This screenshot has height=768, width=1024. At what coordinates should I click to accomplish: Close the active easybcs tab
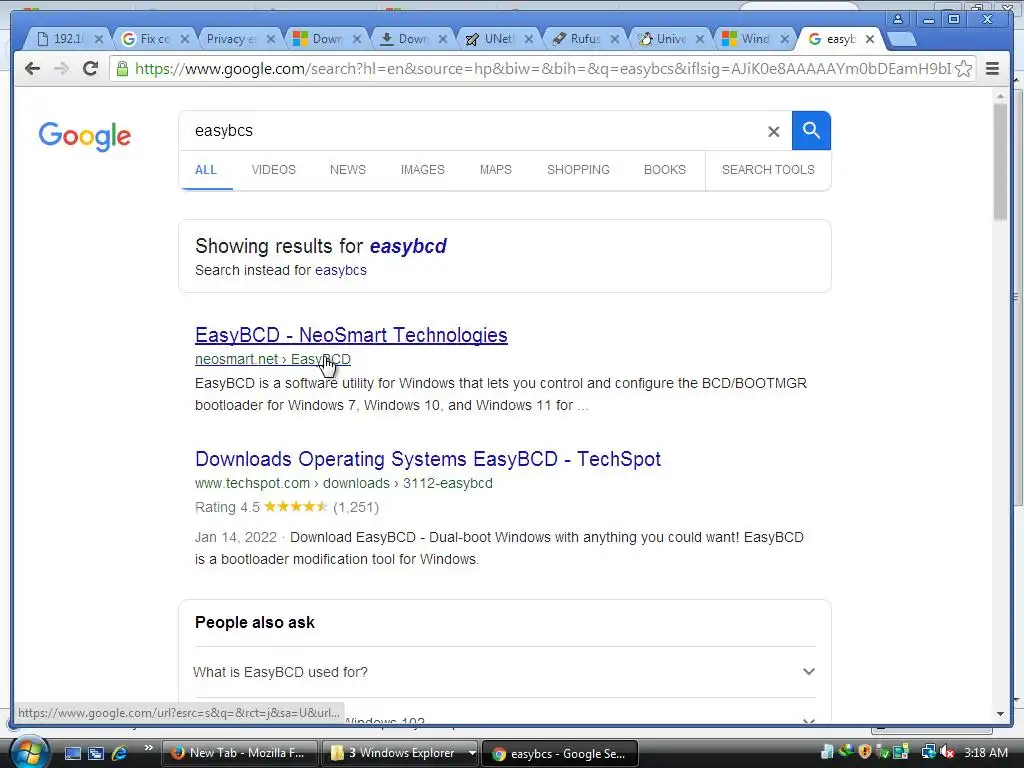(x=870, y=39)
